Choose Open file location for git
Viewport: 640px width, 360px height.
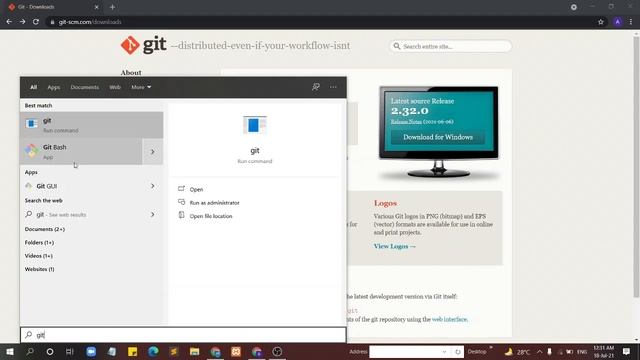pos(211,216)
